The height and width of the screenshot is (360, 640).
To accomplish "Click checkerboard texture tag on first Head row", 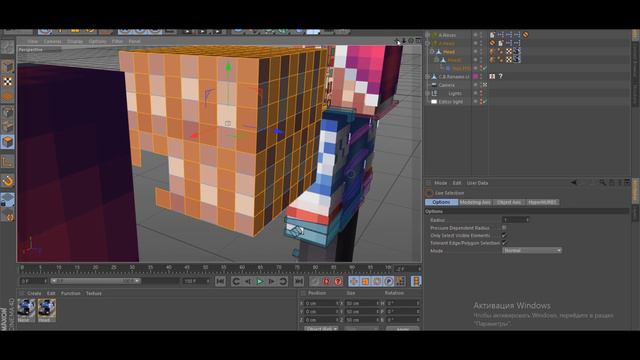I will tap(509, 51).
